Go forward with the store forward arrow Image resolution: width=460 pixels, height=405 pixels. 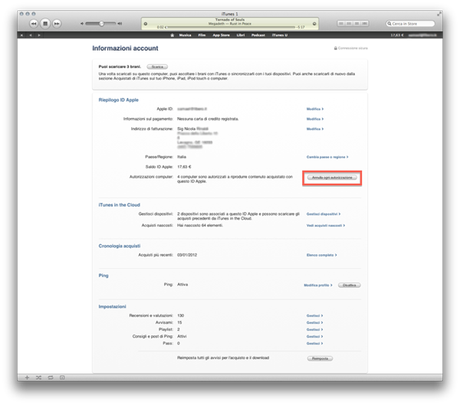39,35
